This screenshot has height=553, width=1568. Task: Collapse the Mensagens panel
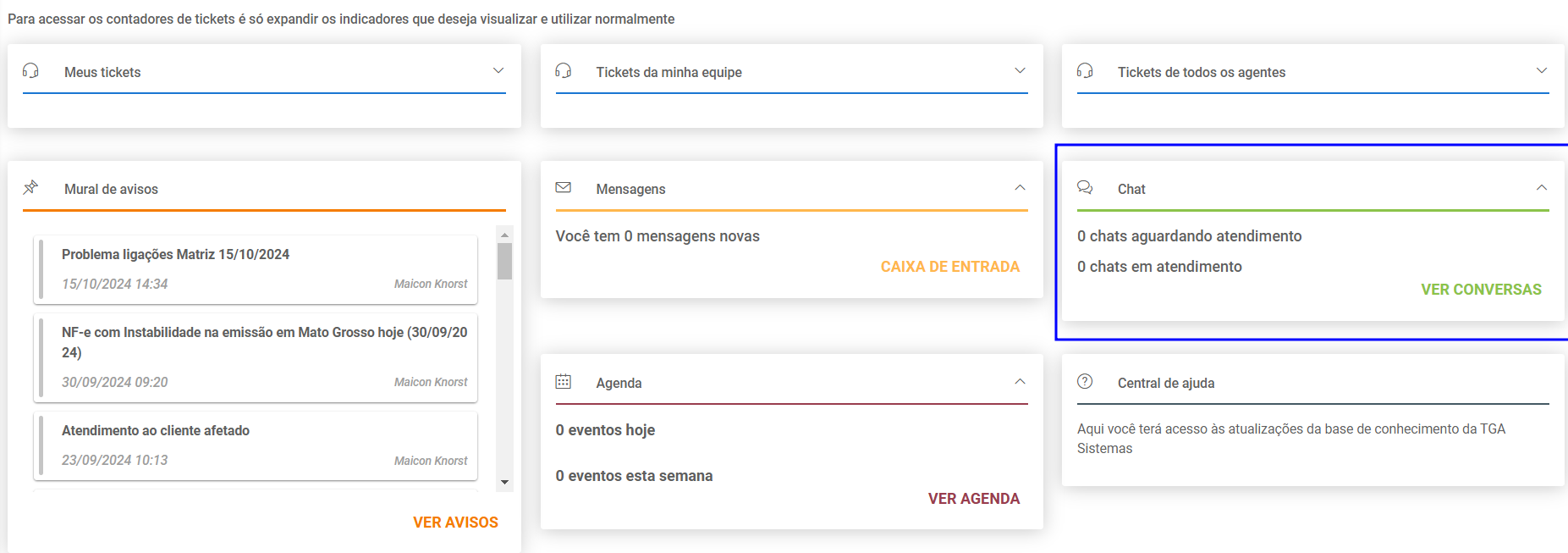(x=1021, y=188)
